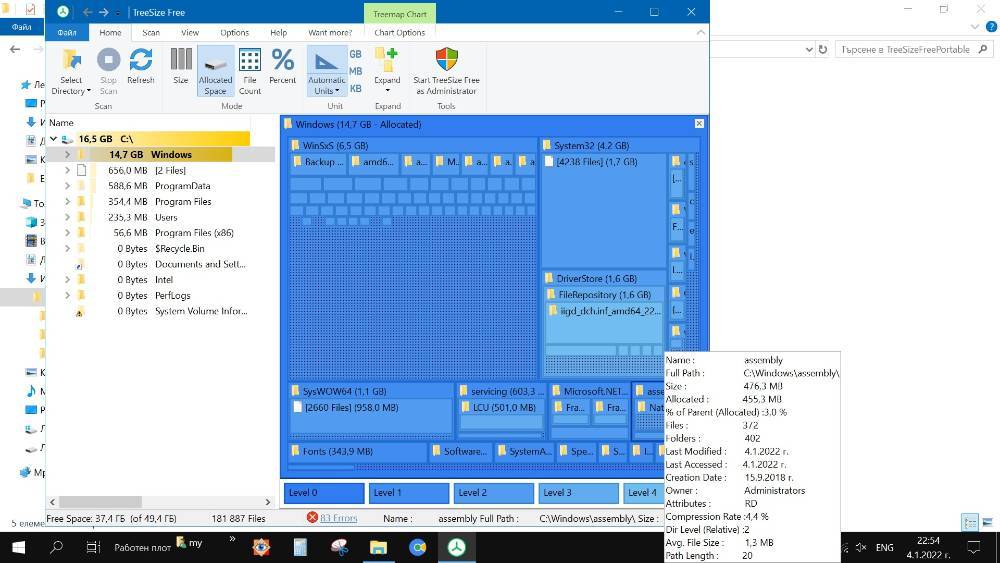
Task: Expand the Program Files (x86) node
Action: point(67,233)
